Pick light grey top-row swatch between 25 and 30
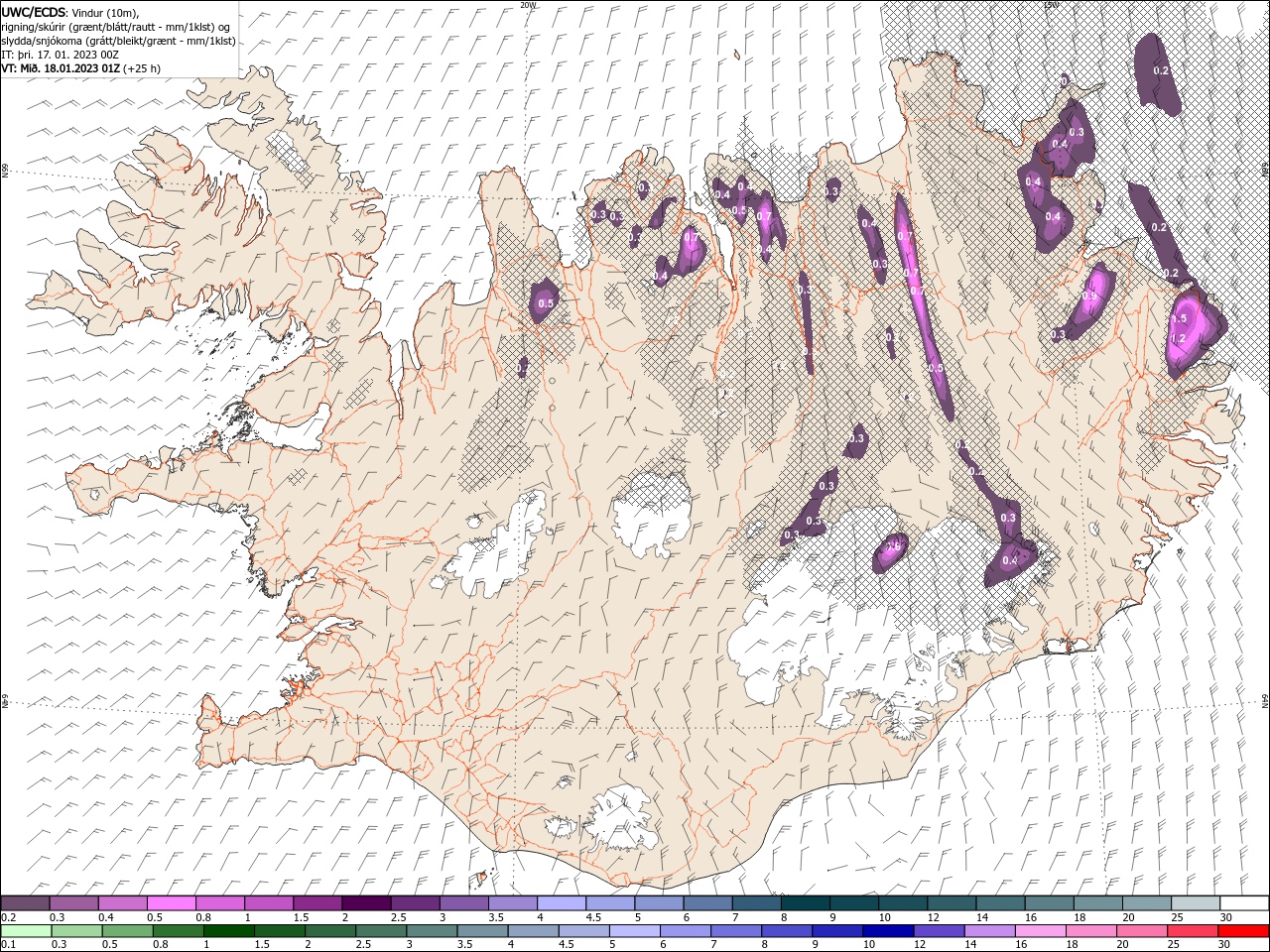 click(x=1195, y=903)
